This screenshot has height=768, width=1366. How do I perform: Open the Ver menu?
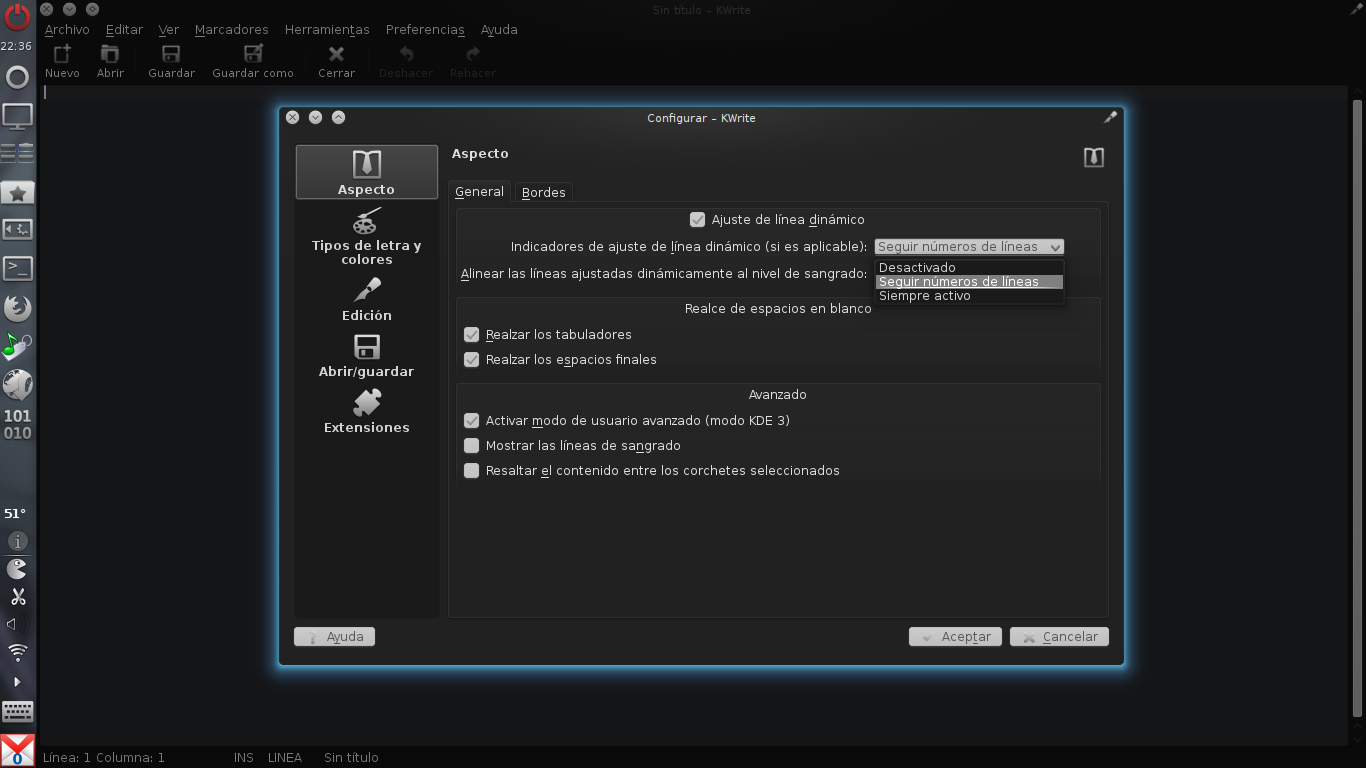168,29
